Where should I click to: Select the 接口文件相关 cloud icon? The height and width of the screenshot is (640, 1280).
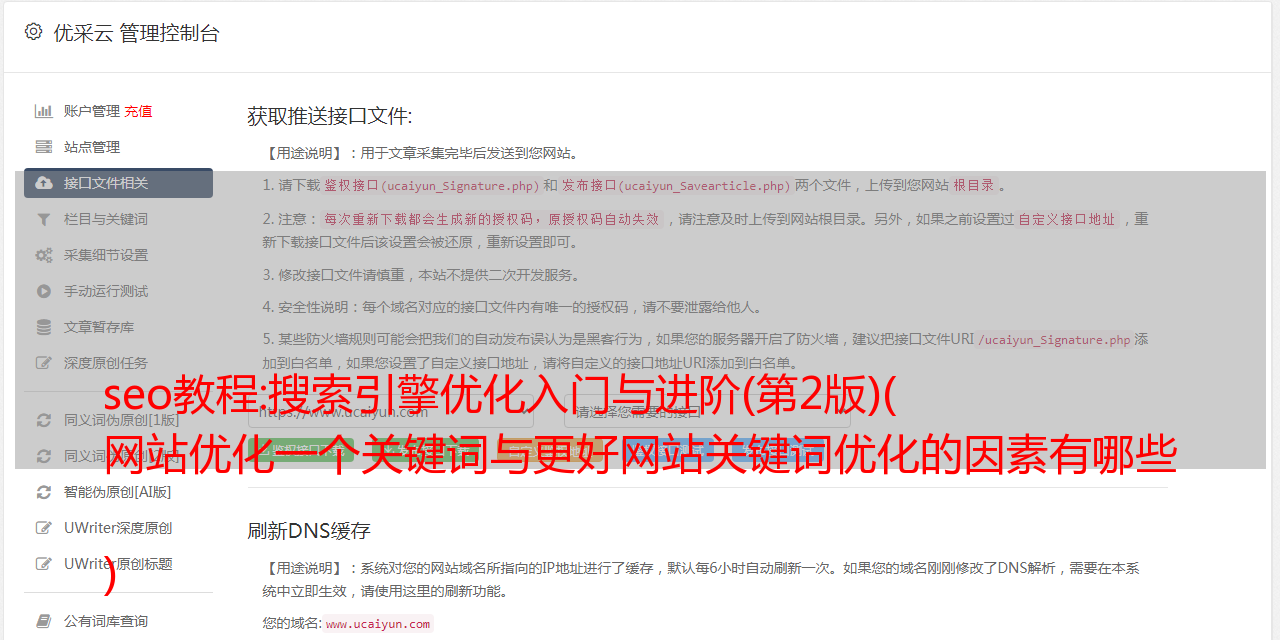(44, 183)
